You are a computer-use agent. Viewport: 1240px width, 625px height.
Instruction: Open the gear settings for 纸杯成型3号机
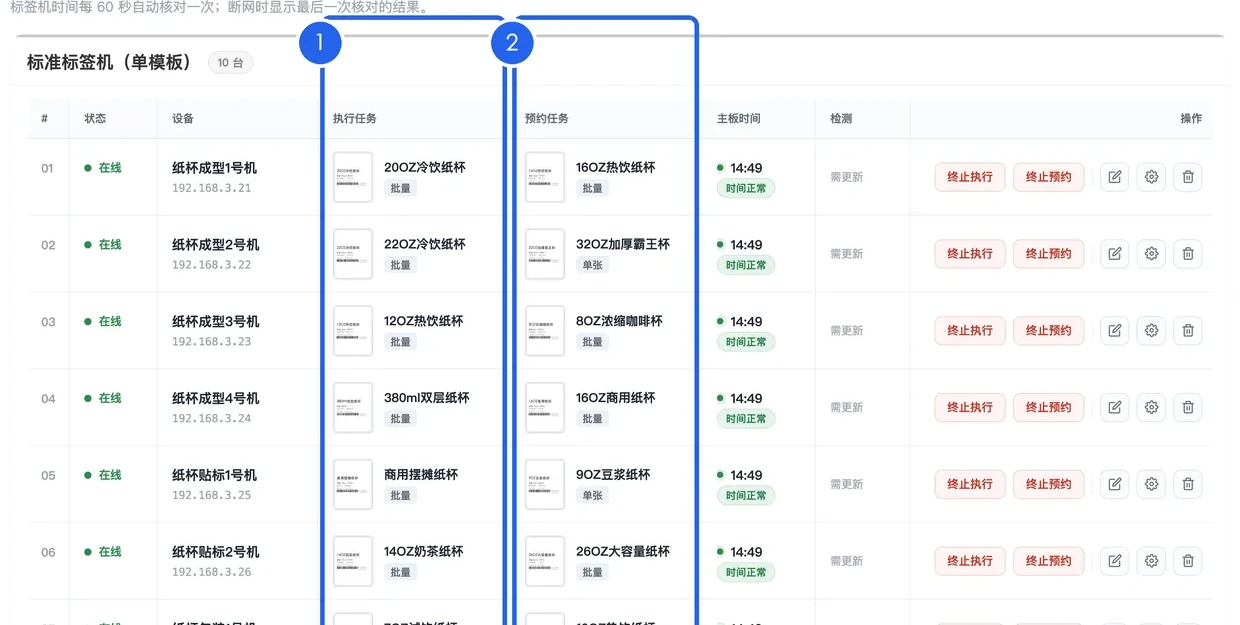1151,330
